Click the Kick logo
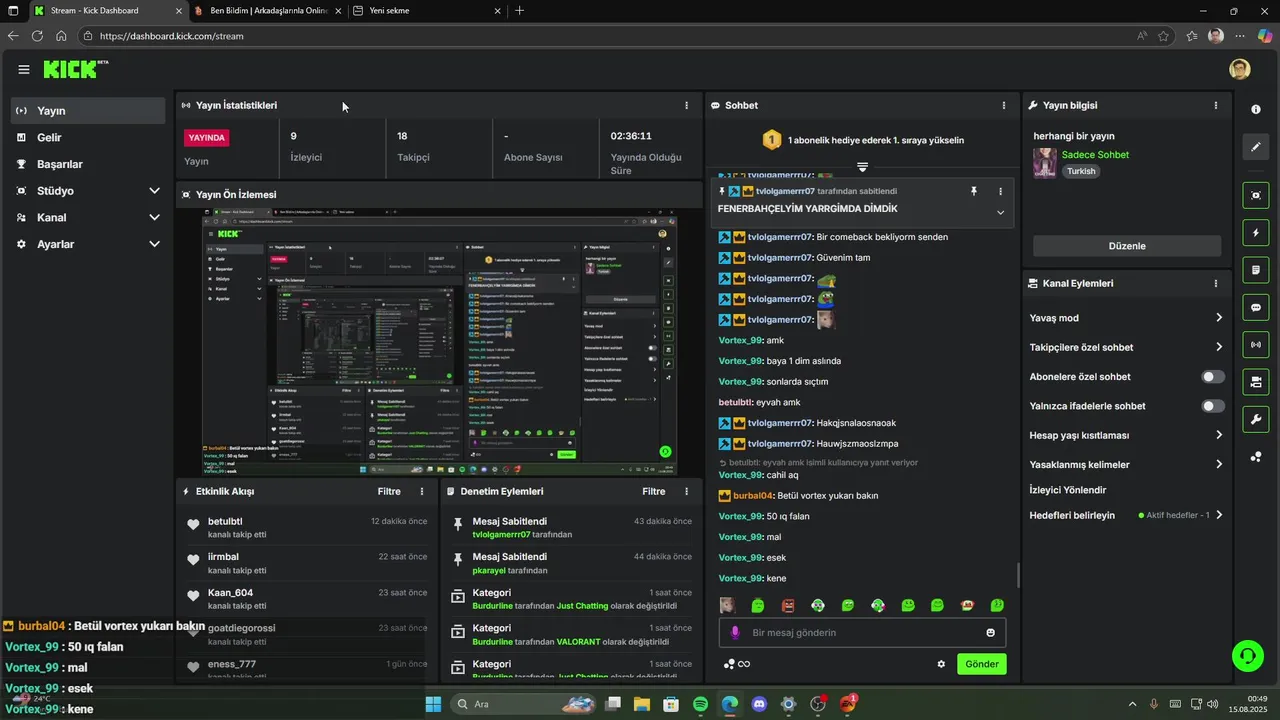Image resolution: width=1280 pixels, height=720 pixels. (x=75, y=69)
